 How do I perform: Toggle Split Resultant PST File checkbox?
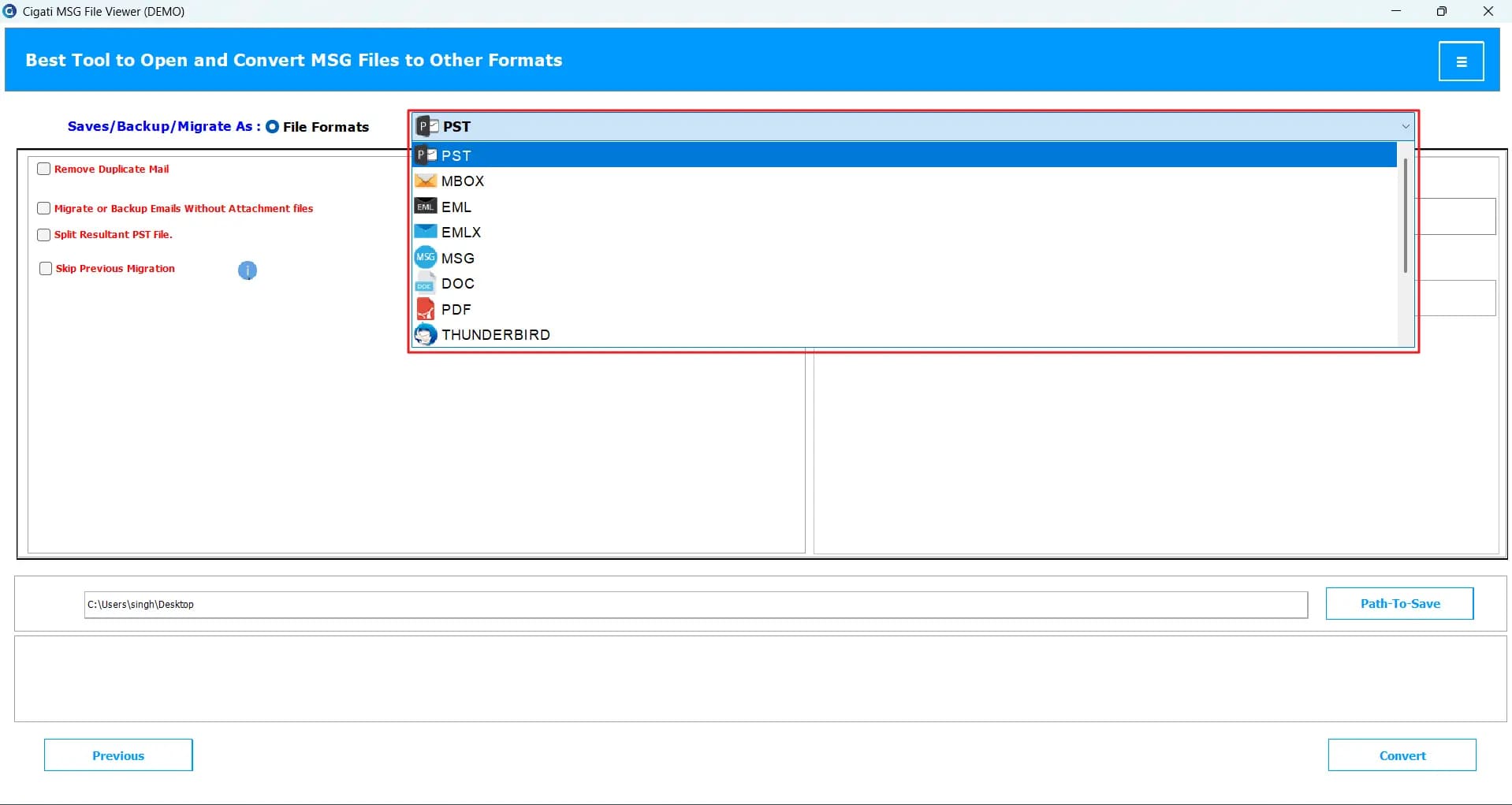pyautogui.click(x=44, y=235)
